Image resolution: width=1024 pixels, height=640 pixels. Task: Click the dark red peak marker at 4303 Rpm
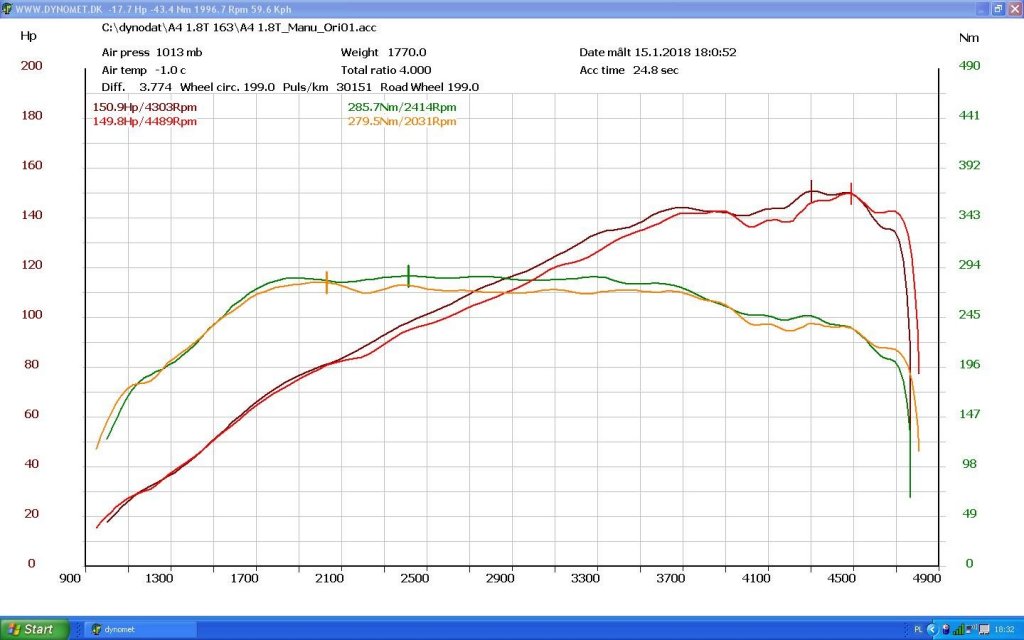click(x=811, y=191)
